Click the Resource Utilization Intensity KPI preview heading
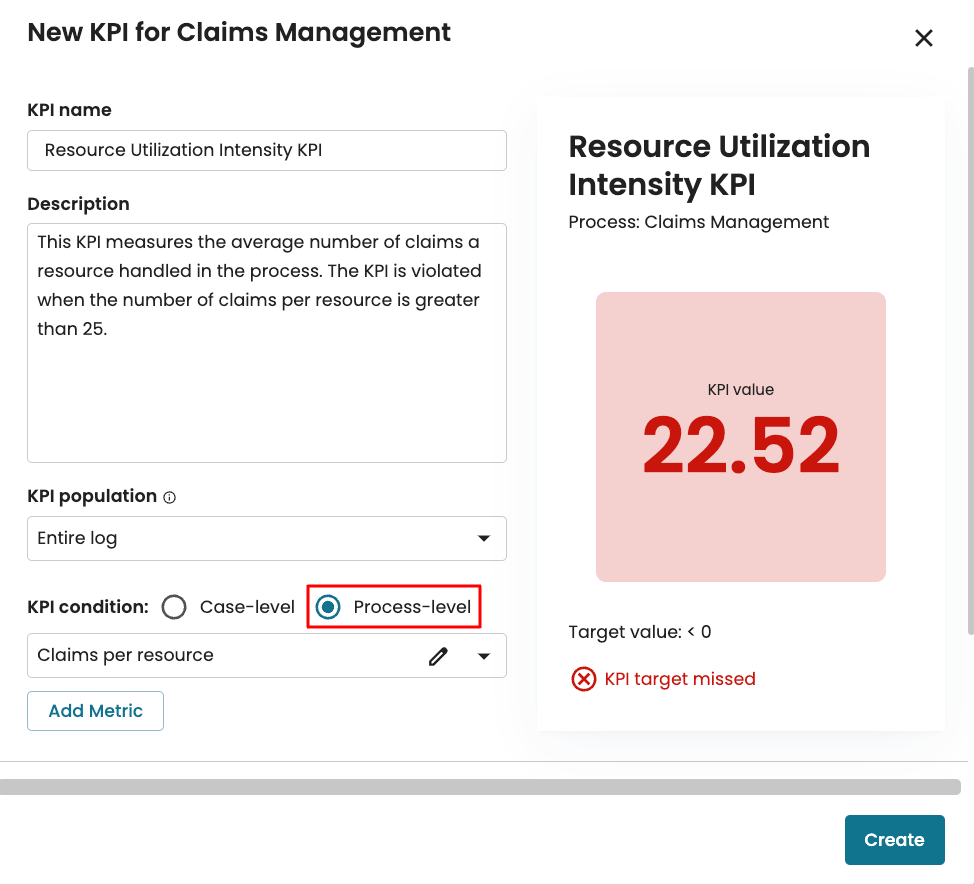This screenshot has width=974, height=884. tap(719, 165)
